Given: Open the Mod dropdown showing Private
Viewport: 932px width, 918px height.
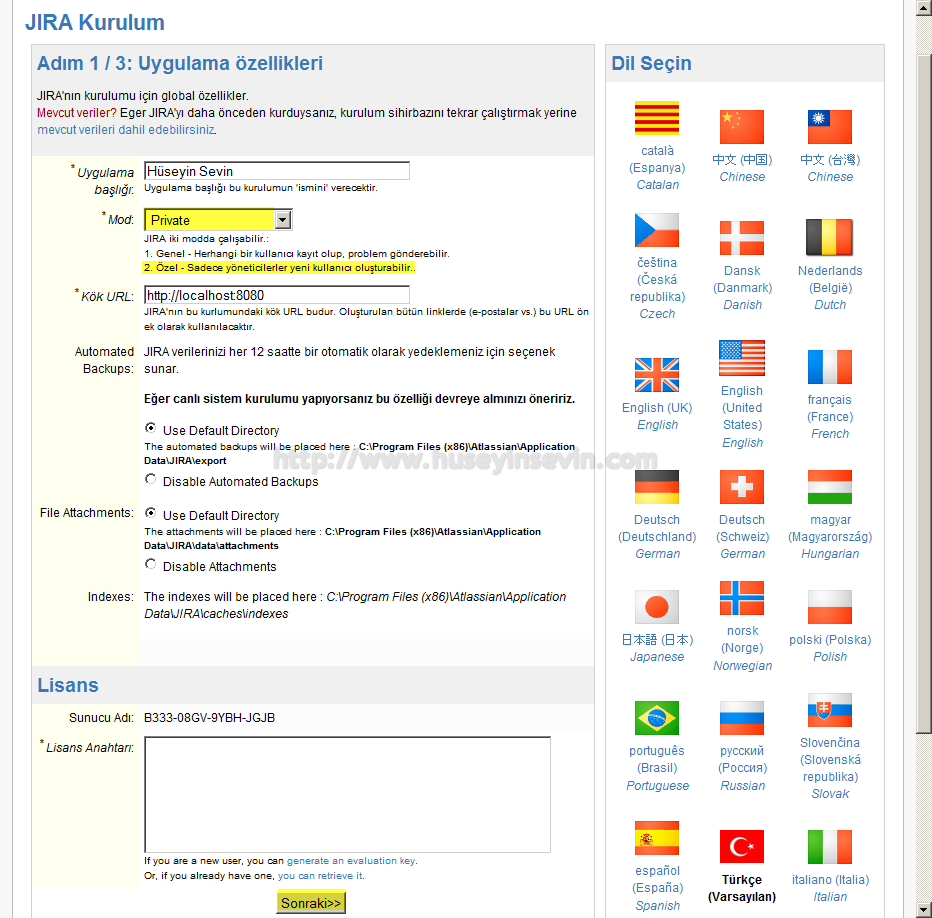Looking at the screenshot, I should pyautogui.click(x=218, y=220).
